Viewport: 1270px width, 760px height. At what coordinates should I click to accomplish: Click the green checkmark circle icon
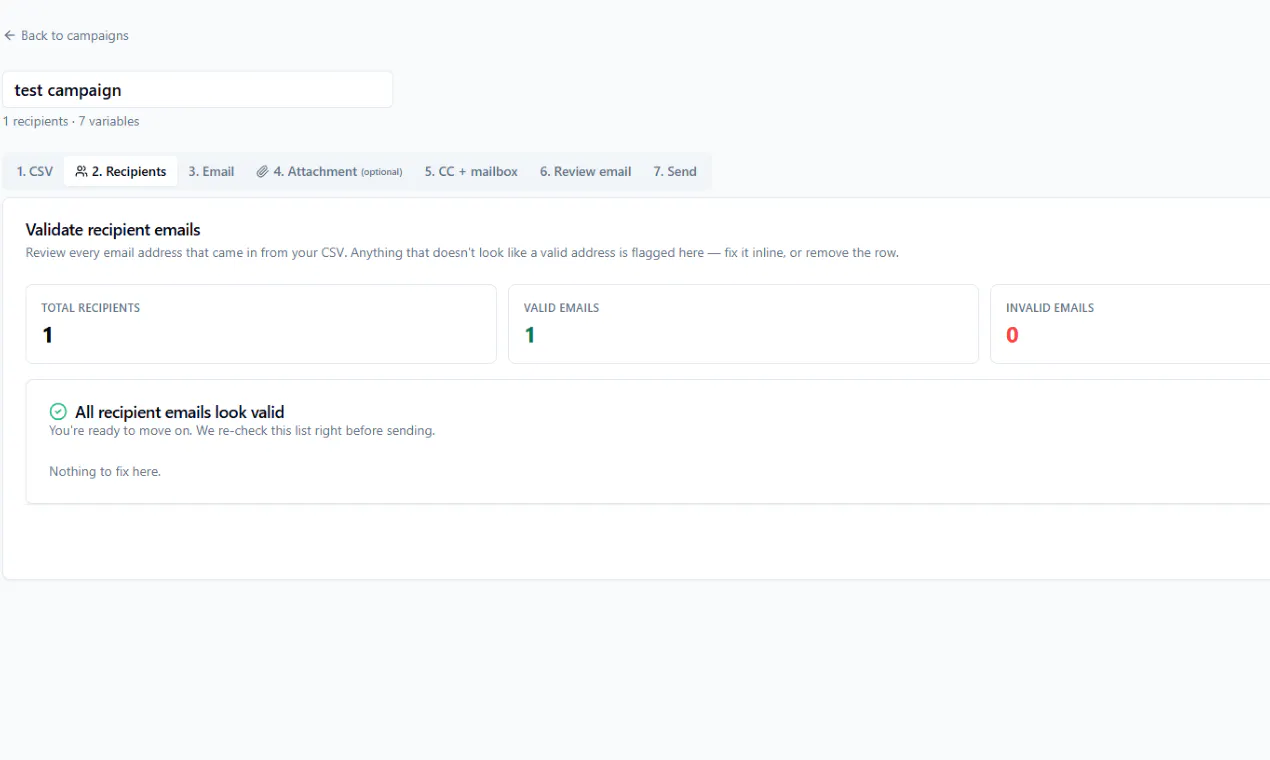pos(58,412)
